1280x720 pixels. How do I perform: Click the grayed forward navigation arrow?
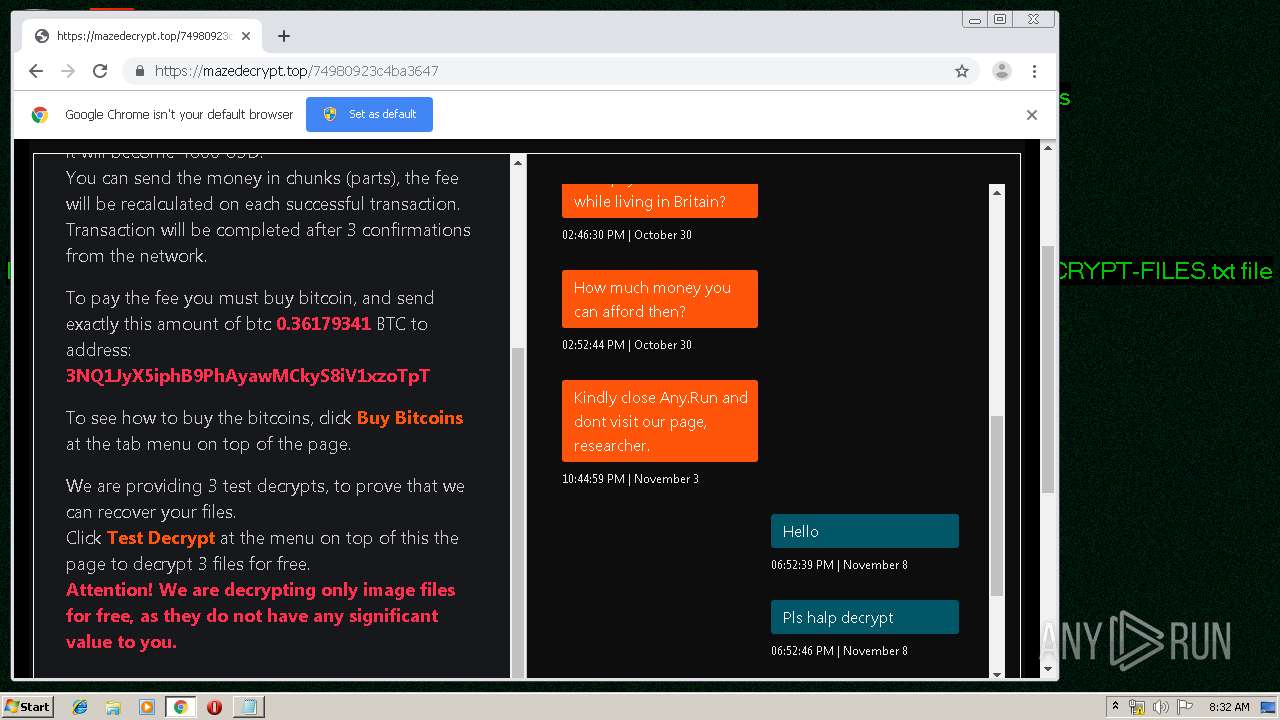(x=68, y=71)
